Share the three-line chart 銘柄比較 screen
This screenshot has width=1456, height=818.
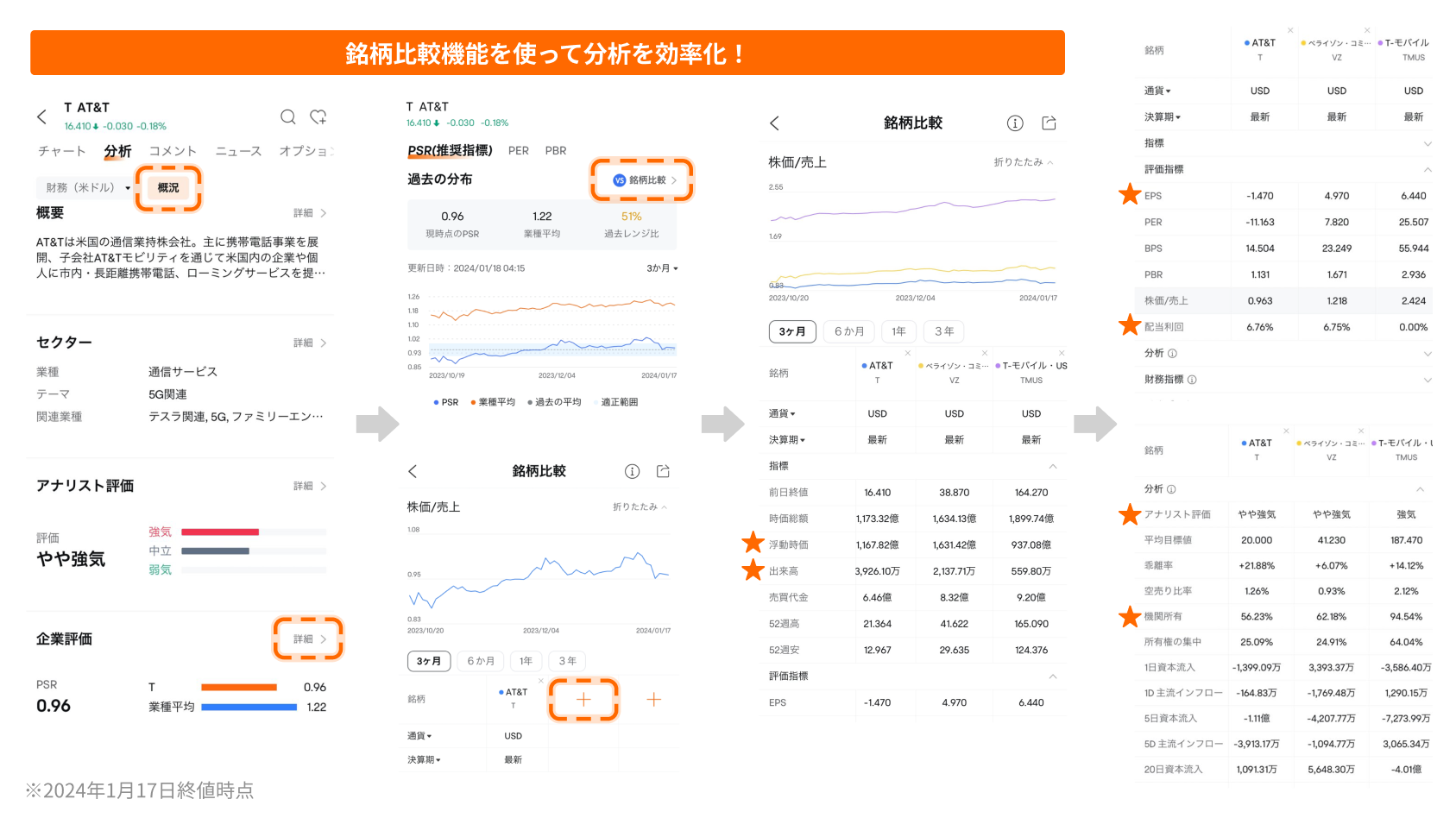[1049, 123]
